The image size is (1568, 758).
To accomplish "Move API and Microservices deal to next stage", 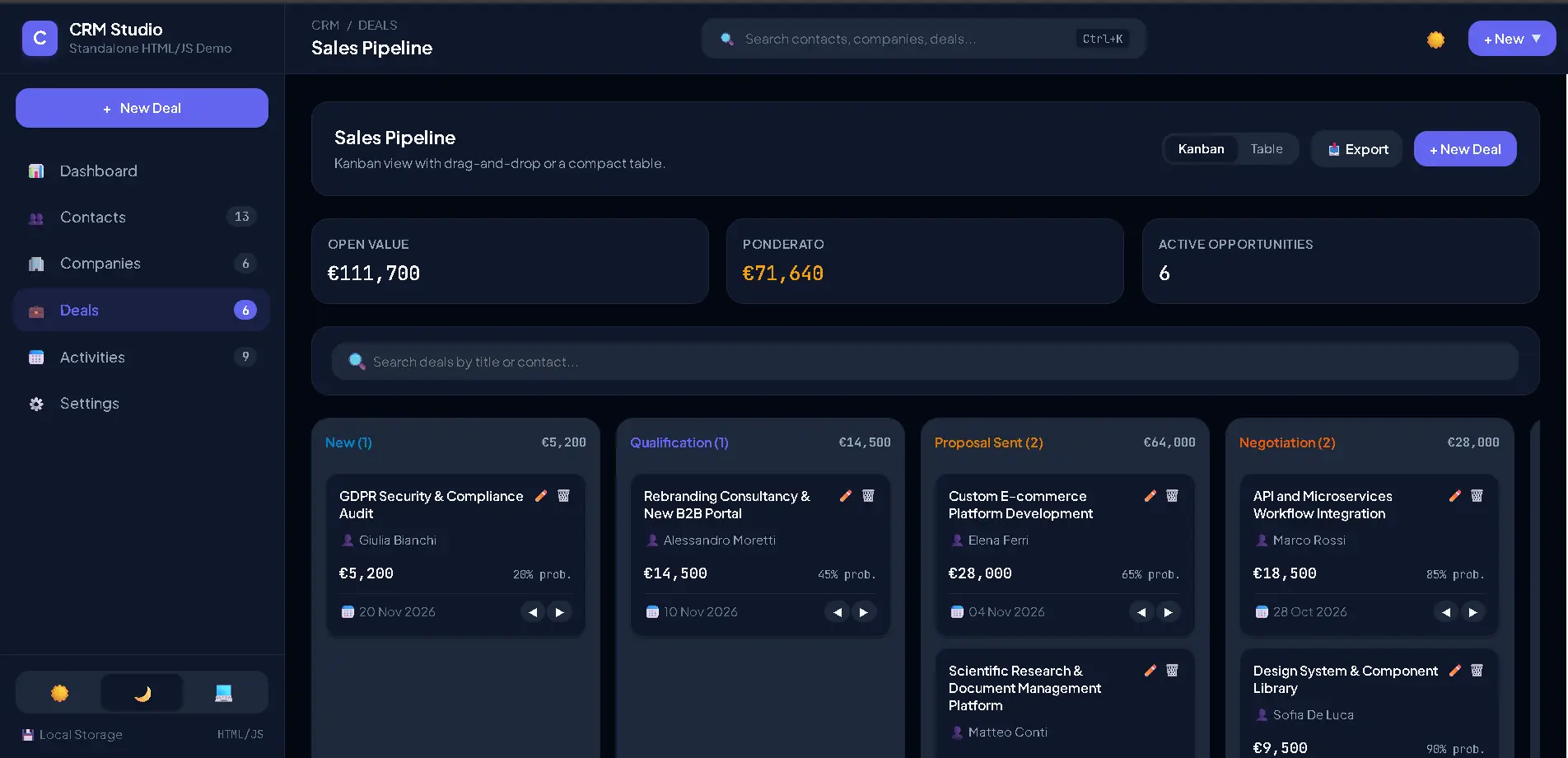I will tap(1472, 612).
